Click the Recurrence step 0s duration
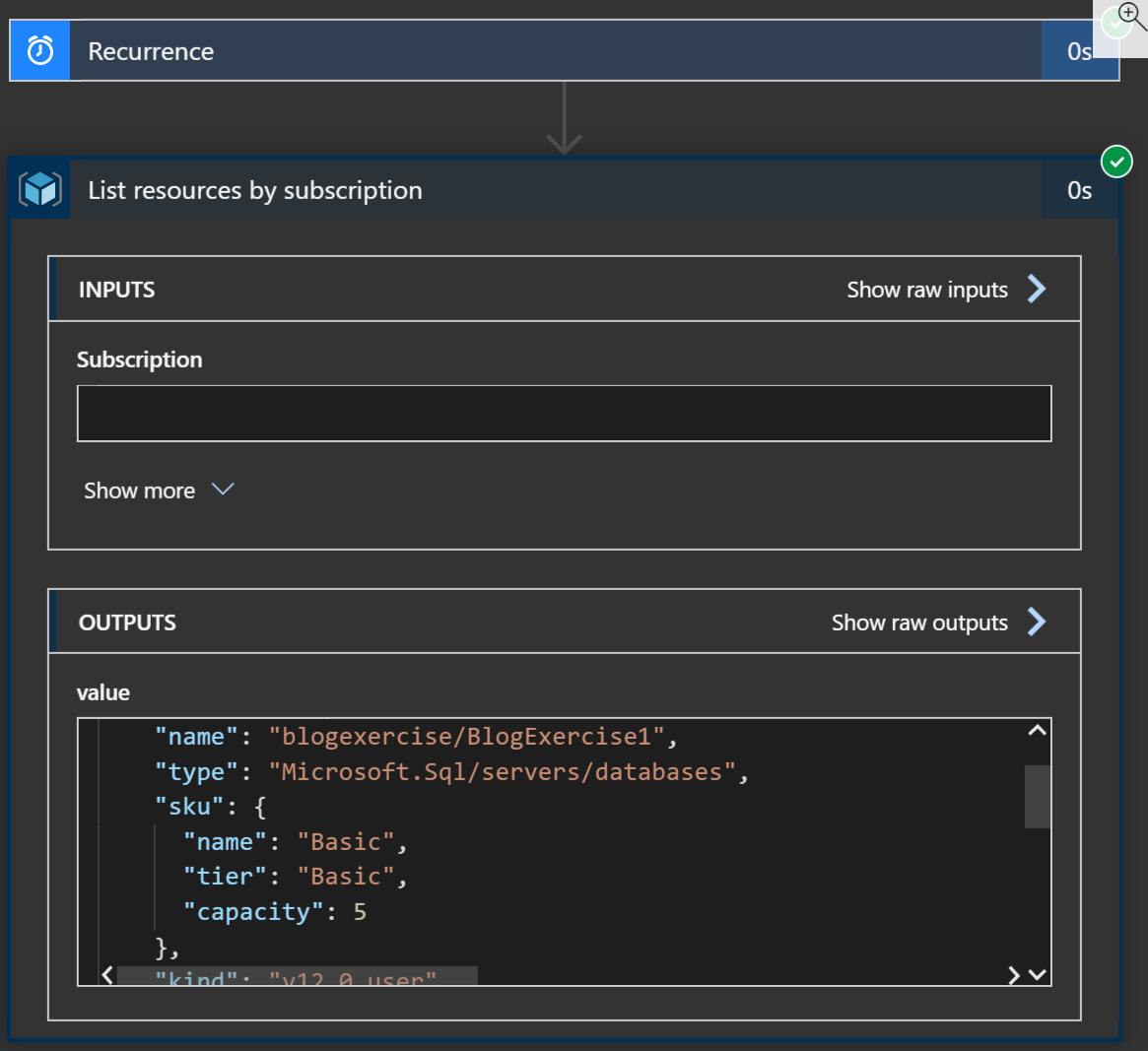 [x=1078, y=52]
